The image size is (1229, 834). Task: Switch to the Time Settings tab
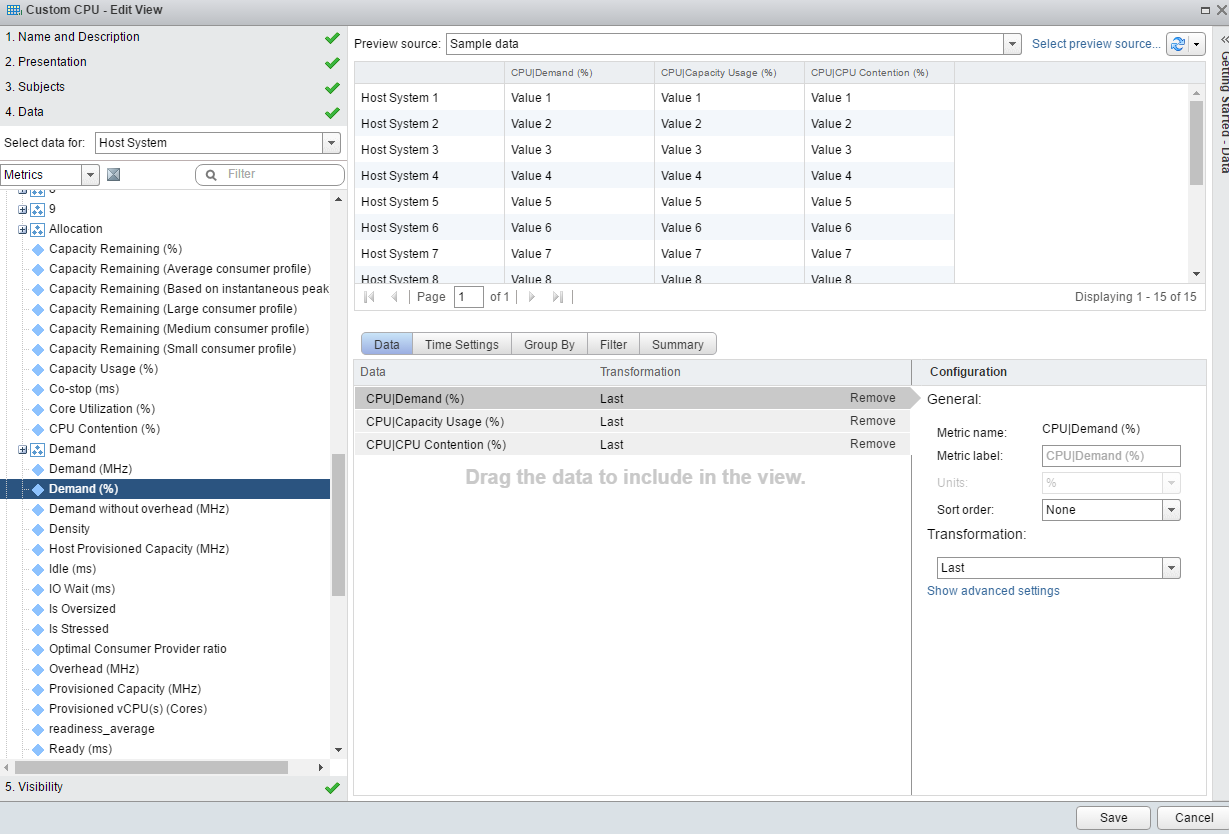click(461, 345)
